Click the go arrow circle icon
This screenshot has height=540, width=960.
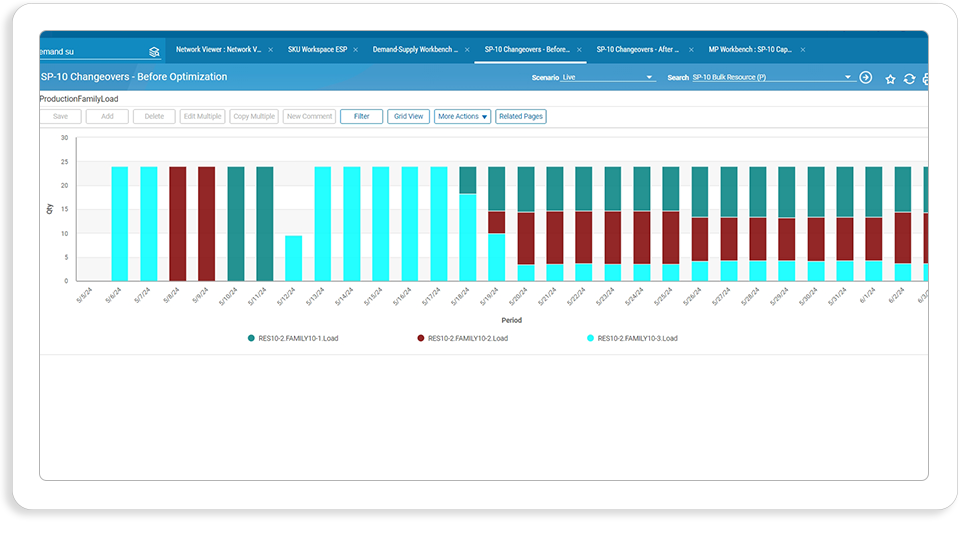[x=866, y=77]
